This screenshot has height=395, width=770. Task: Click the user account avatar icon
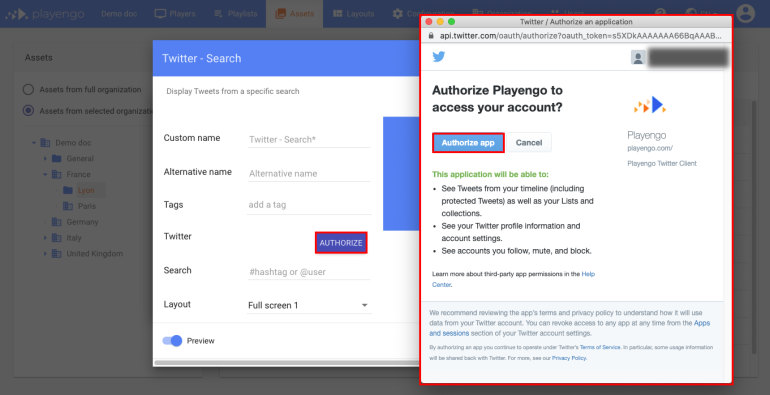tap(745, 13)
